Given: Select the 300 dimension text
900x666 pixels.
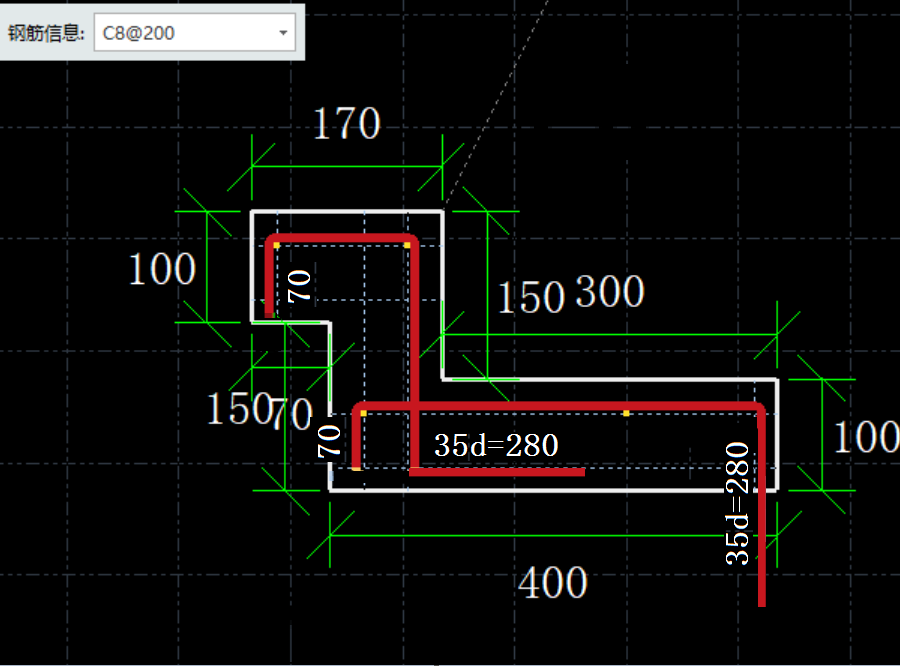Looking at the screenshot, I should pos(610,292).
